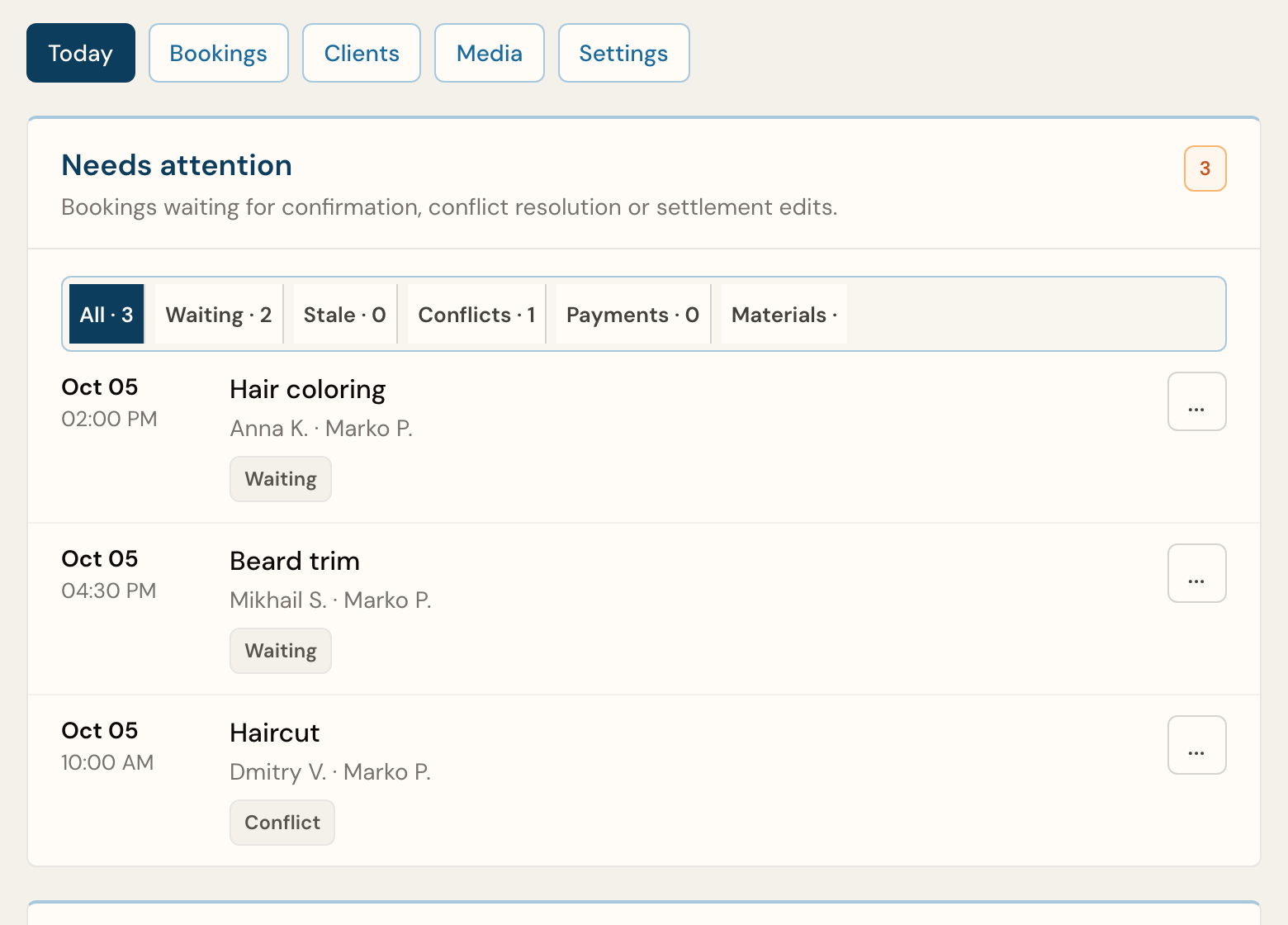Open more options for Beard trim

tap(1197, 573)
